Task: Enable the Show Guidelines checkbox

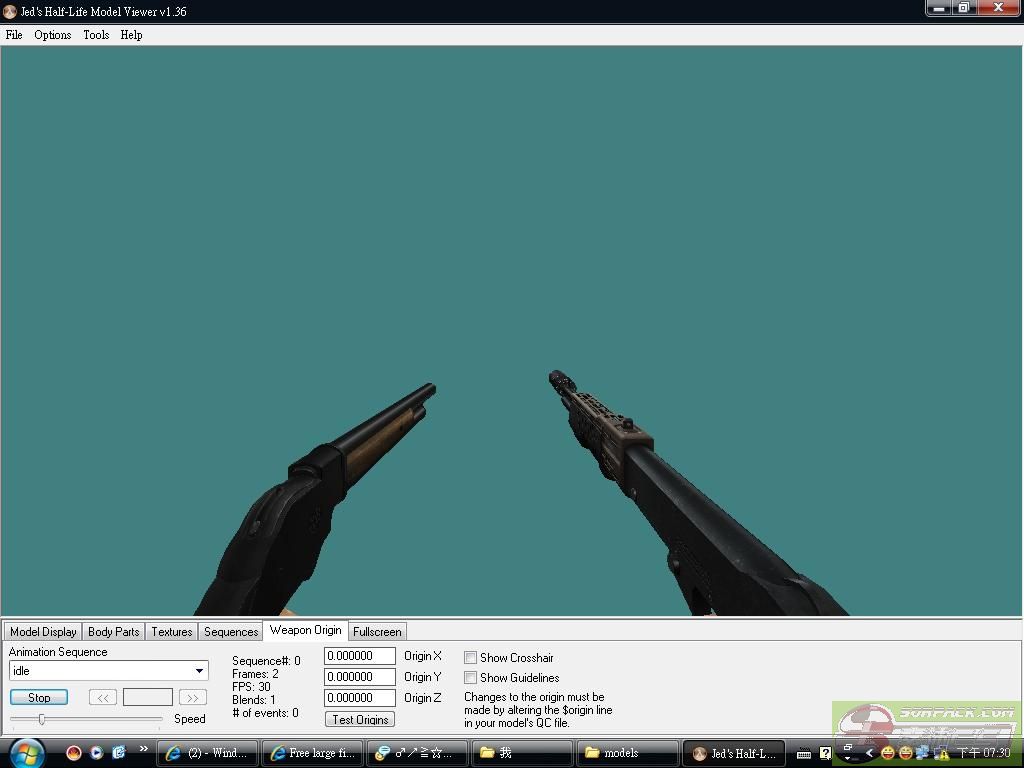Action: click(470, 678)
